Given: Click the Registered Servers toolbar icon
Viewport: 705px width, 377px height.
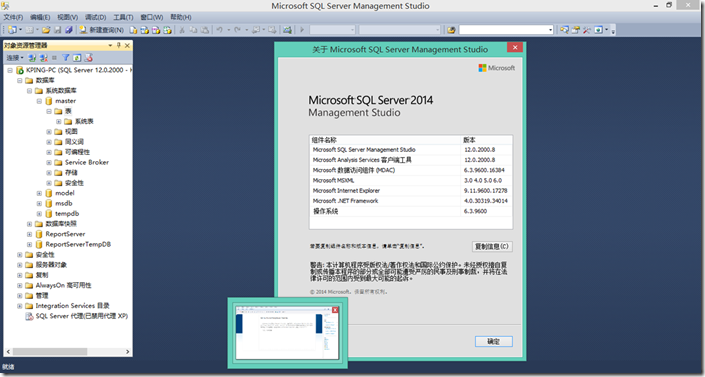Looking at the screenshot, I should [x=564, y=30].
